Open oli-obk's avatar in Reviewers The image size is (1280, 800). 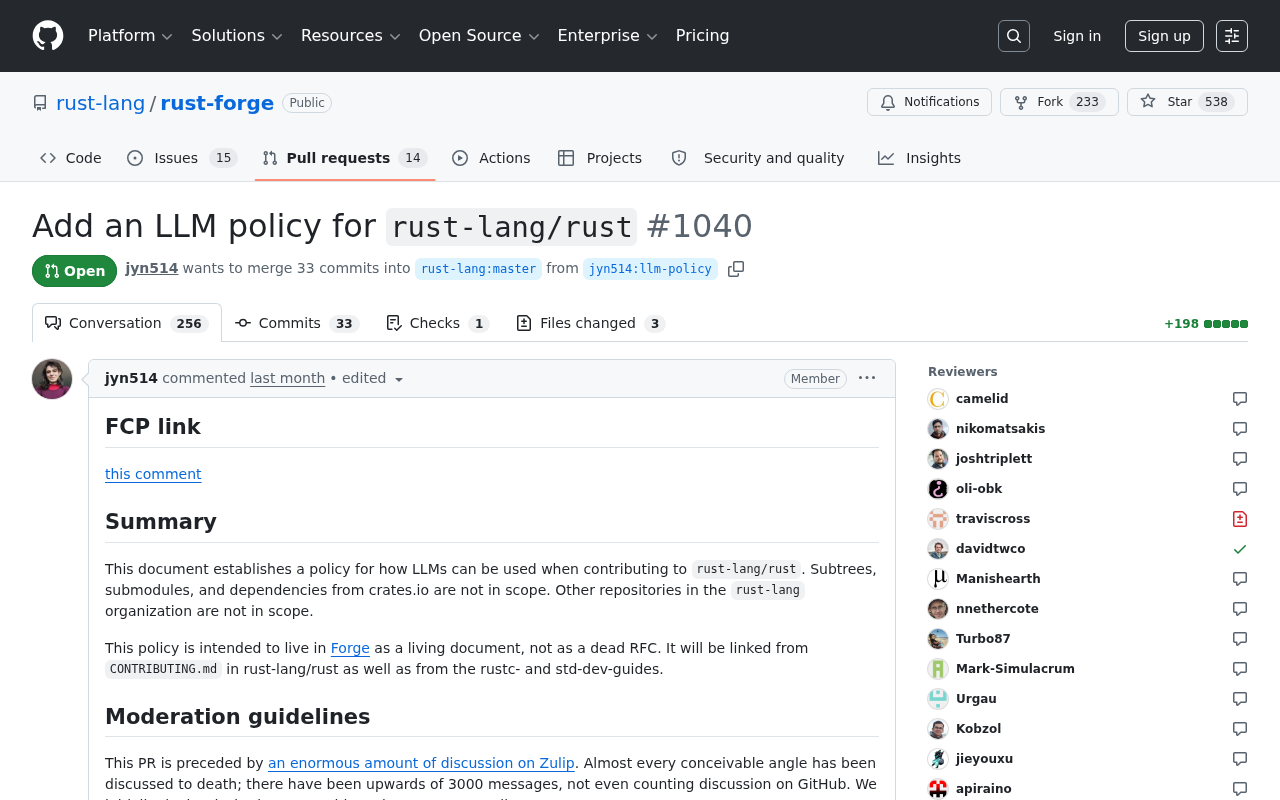click(938, 489)
